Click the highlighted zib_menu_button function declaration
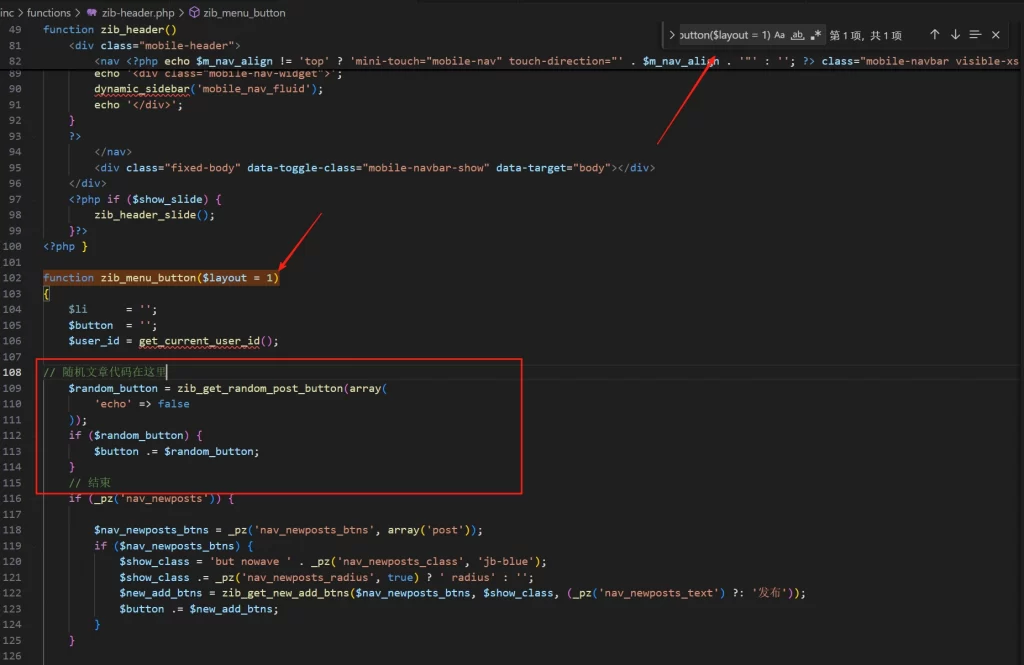Viewport: 1024px width, 665px height. [x=160, y=278]
